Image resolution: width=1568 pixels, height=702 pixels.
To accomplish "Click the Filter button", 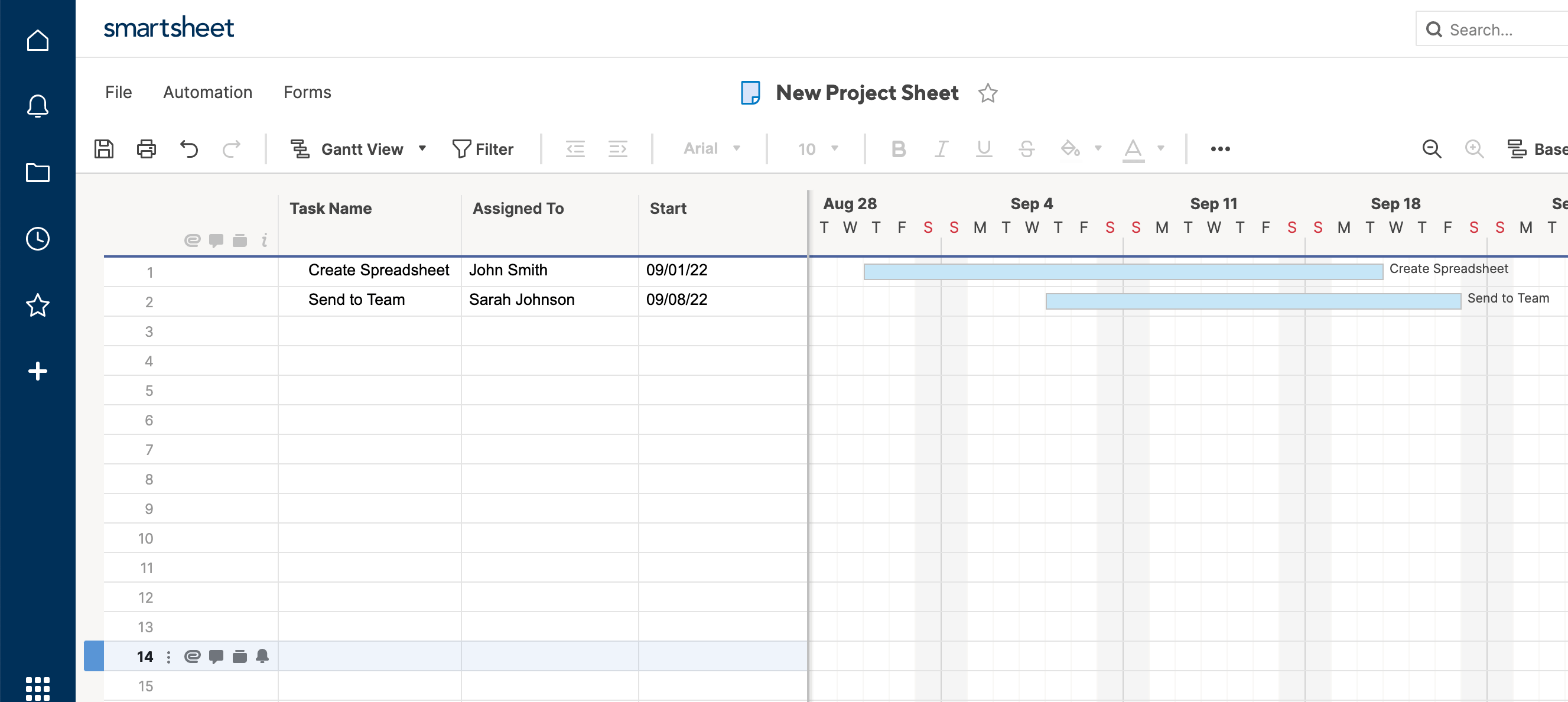I will click(x=483, y=148).
